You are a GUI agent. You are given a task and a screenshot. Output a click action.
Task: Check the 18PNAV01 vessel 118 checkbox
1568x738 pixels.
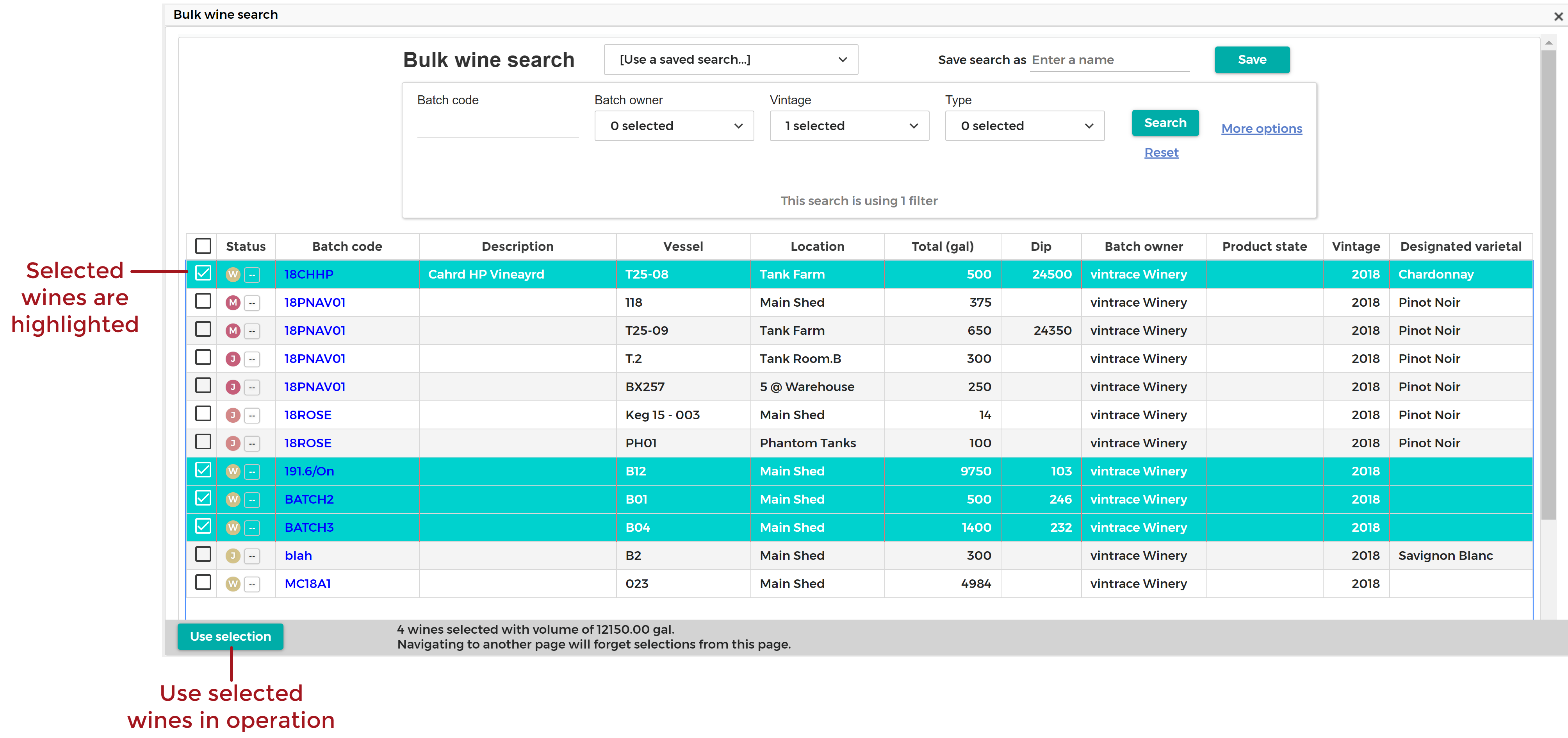(203, 301)
